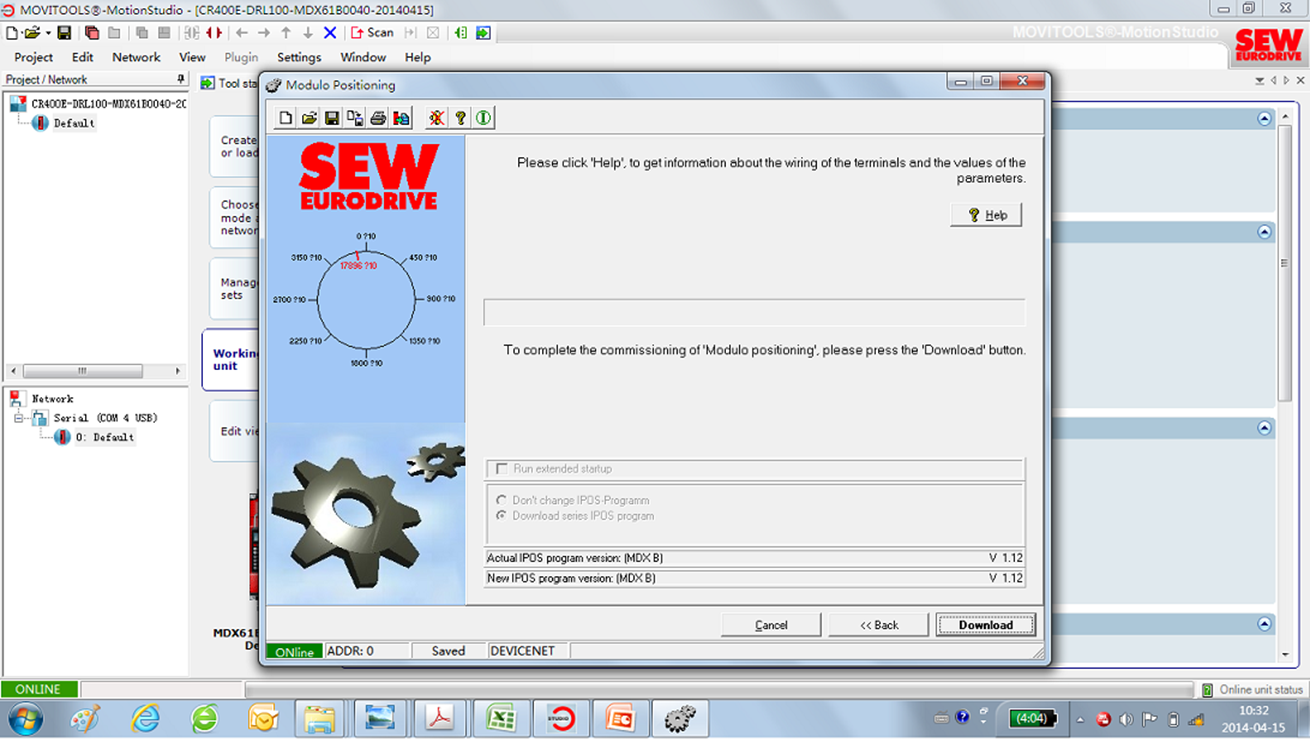Screen dimensions: 1310x742
Task: Open dropdown arrow beside main toolbar open icon
Action: coord(47,33)
